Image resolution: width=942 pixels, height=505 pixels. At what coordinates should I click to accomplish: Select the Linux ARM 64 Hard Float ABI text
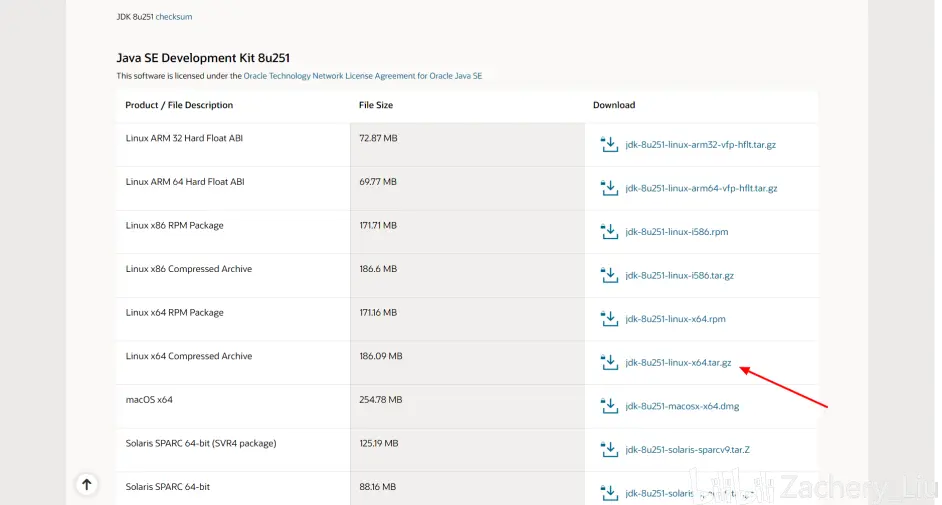pyautogui.click(x=184, y=182)
